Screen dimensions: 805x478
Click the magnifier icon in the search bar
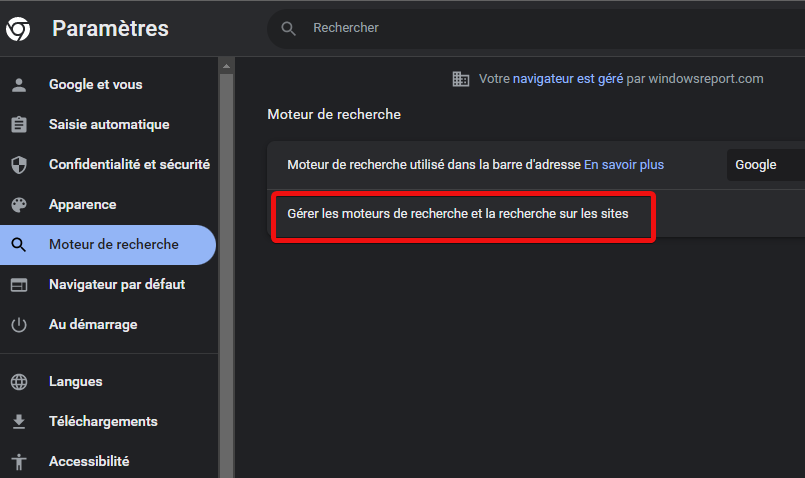tap(289, 28)
